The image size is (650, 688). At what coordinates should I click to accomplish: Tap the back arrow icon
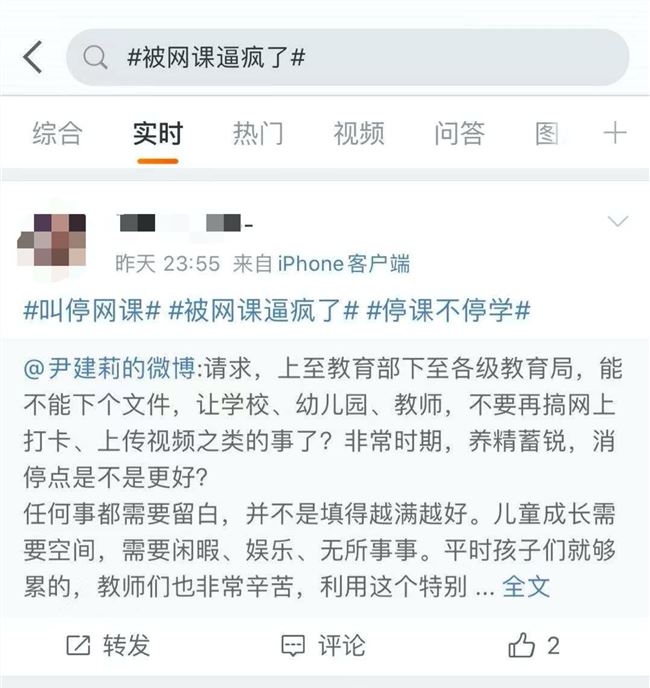33,57
